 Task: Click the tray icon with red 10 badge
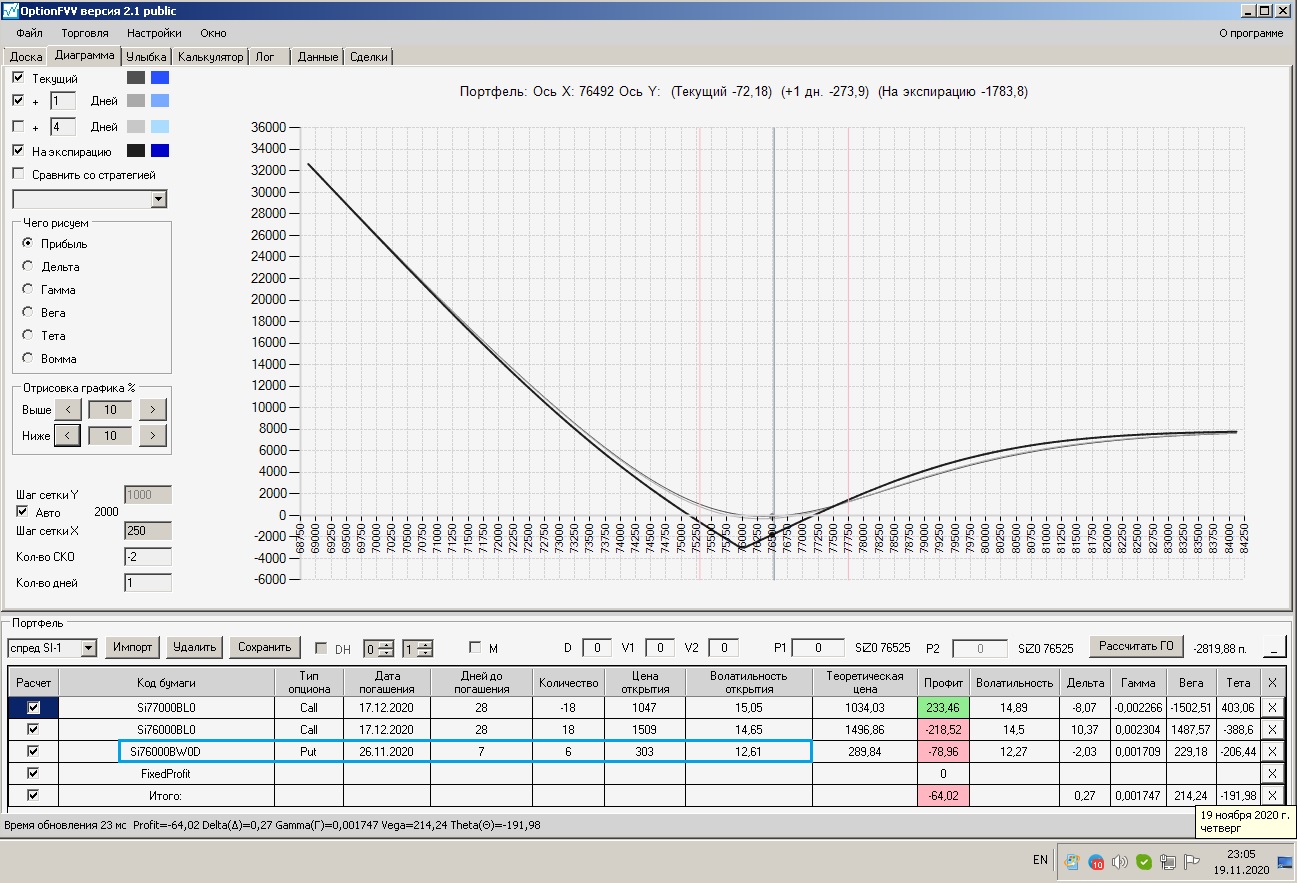(1096, 861)
